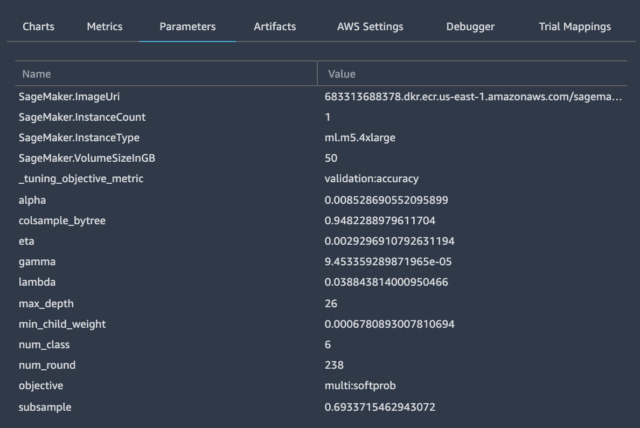Click the multi:softprob objective value
Screen dimensions: 640x428
(360, 386)
